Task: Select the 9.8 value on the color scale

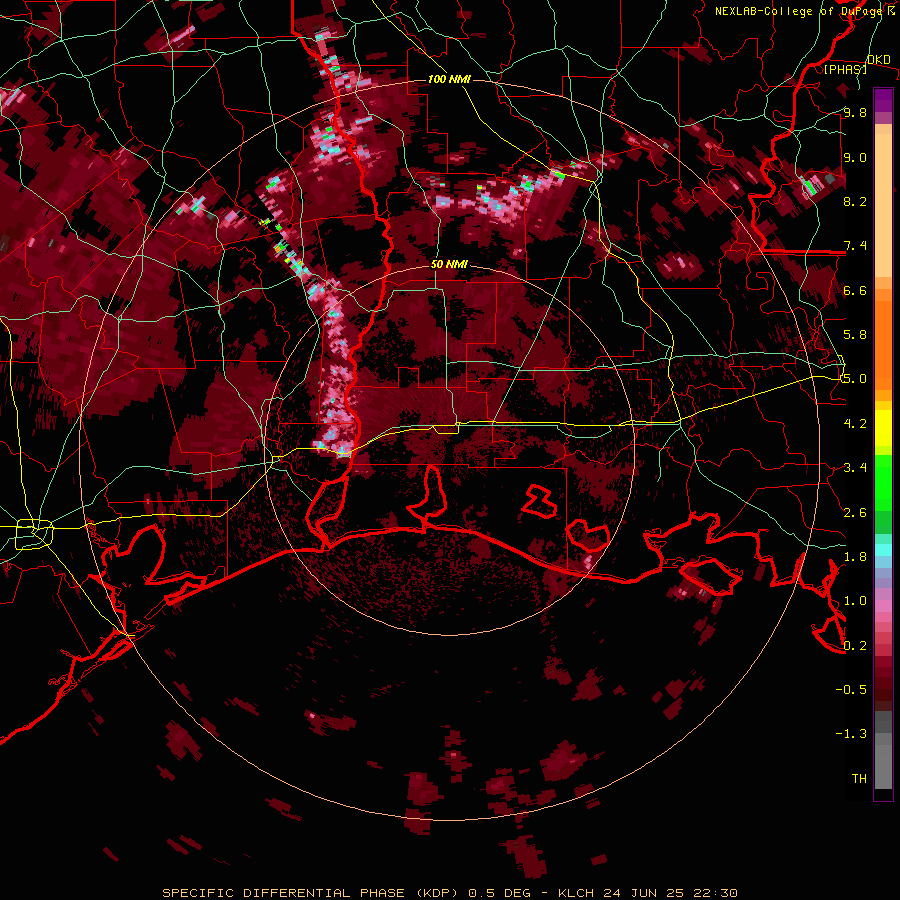Action: click(x=855, y=112)
